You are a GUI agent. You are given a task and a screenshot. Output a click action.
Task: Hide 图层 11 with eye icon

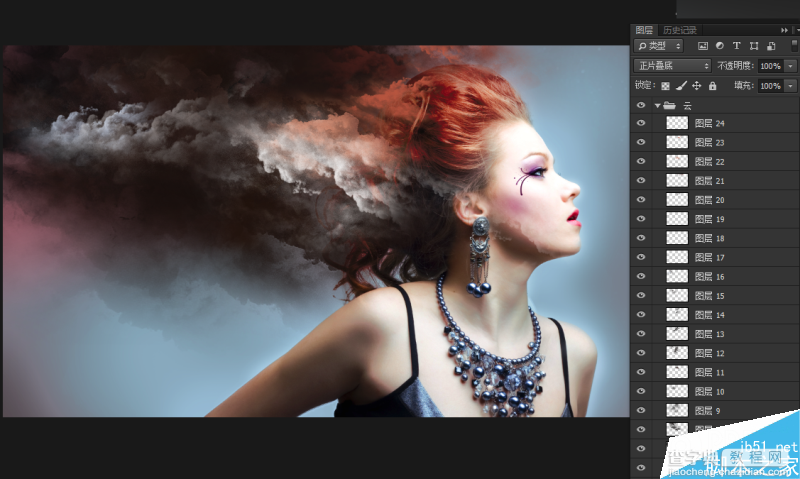[x=641, y=372]
